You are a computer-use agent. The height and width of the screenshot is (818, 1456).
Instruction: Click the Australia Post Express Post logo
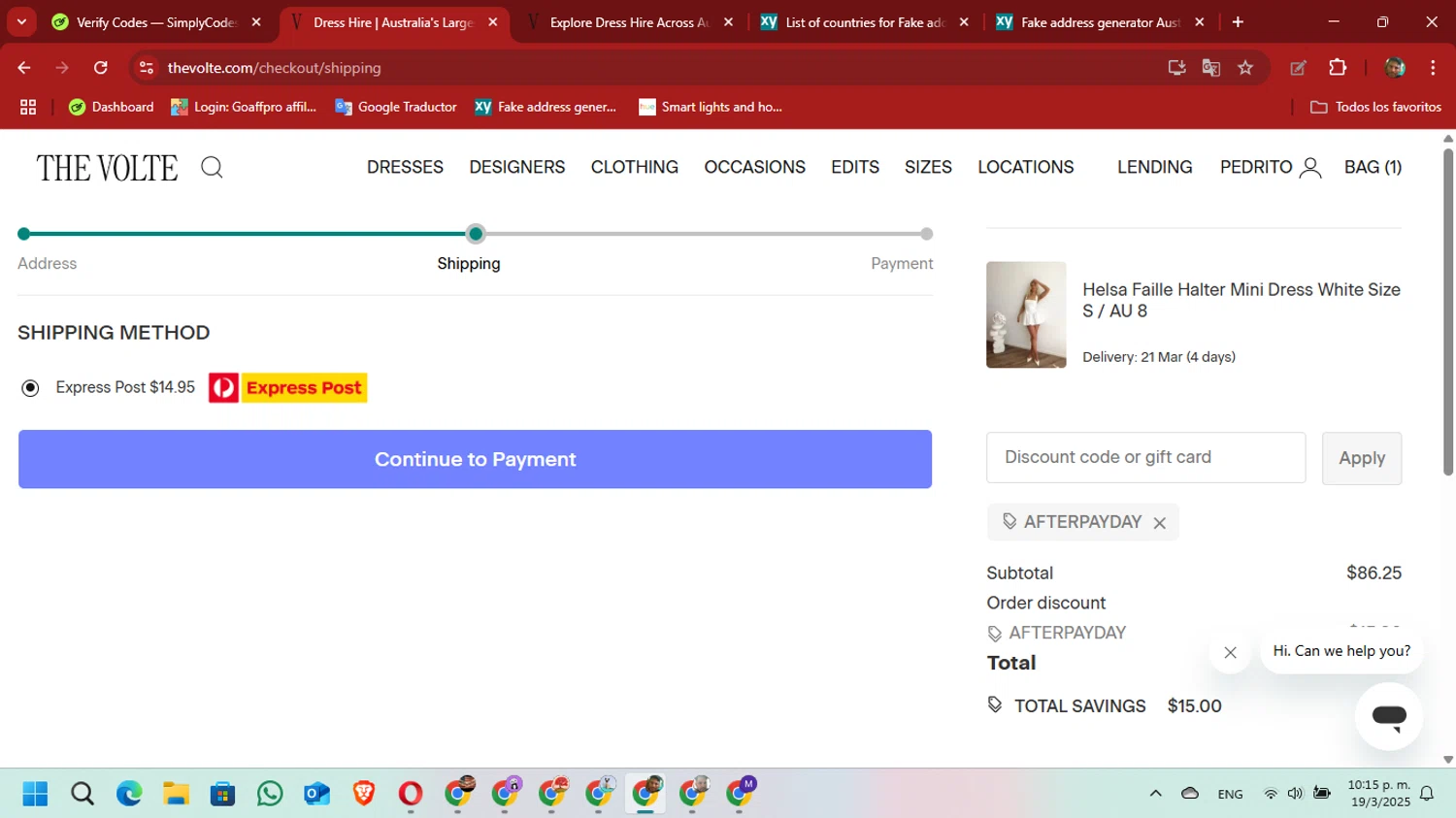[x=288, y=388]
